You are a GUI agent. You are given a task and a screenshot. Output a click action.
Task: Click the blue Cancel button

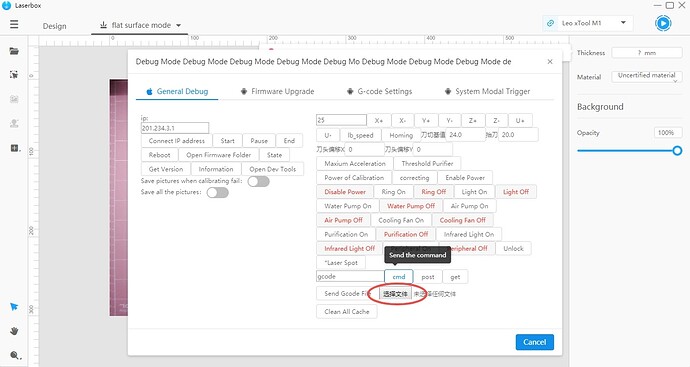(535, 342)
